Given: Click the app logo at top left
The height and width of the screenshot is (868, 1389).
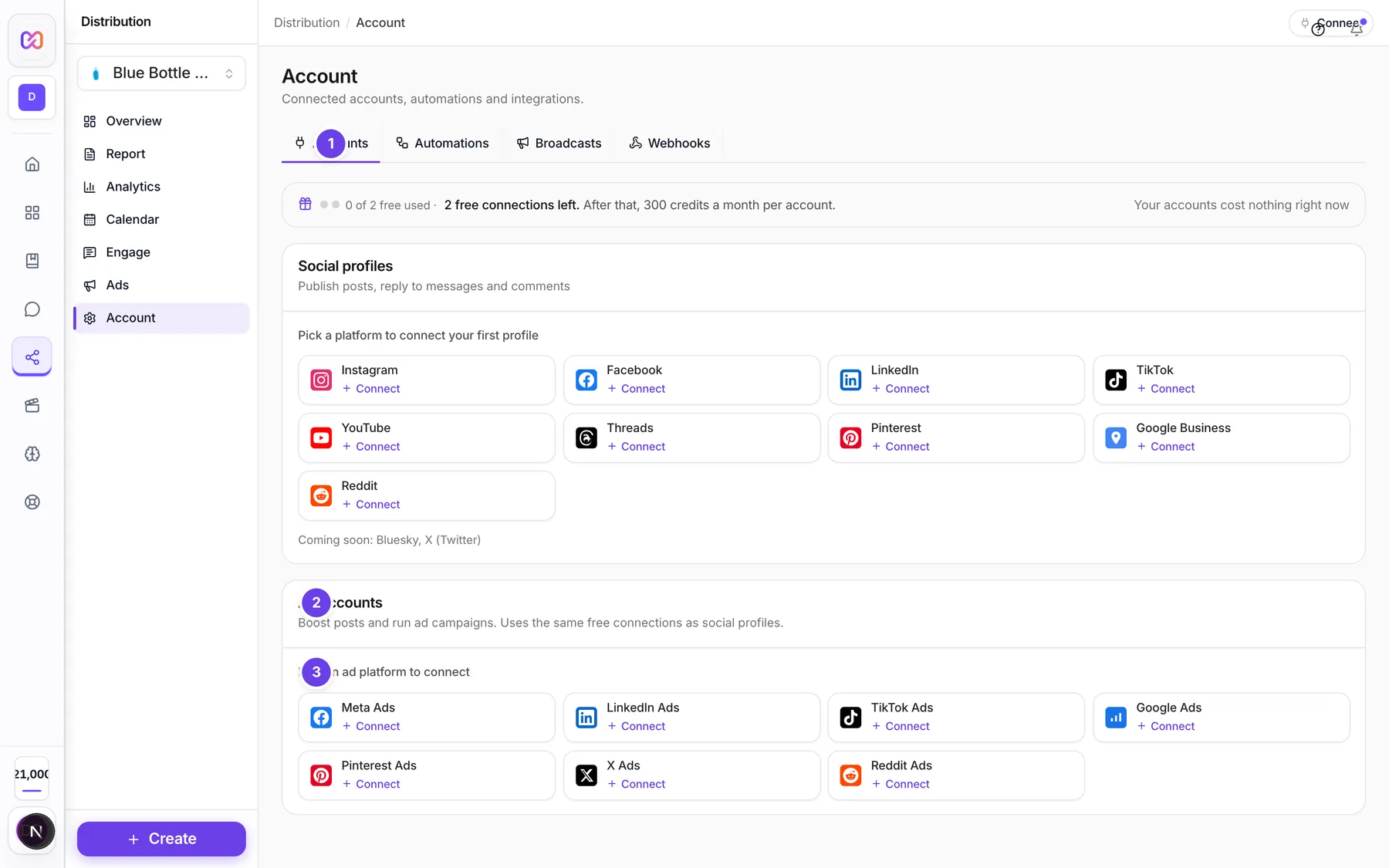Looking at the screenshot, I should tap(32, 40).
